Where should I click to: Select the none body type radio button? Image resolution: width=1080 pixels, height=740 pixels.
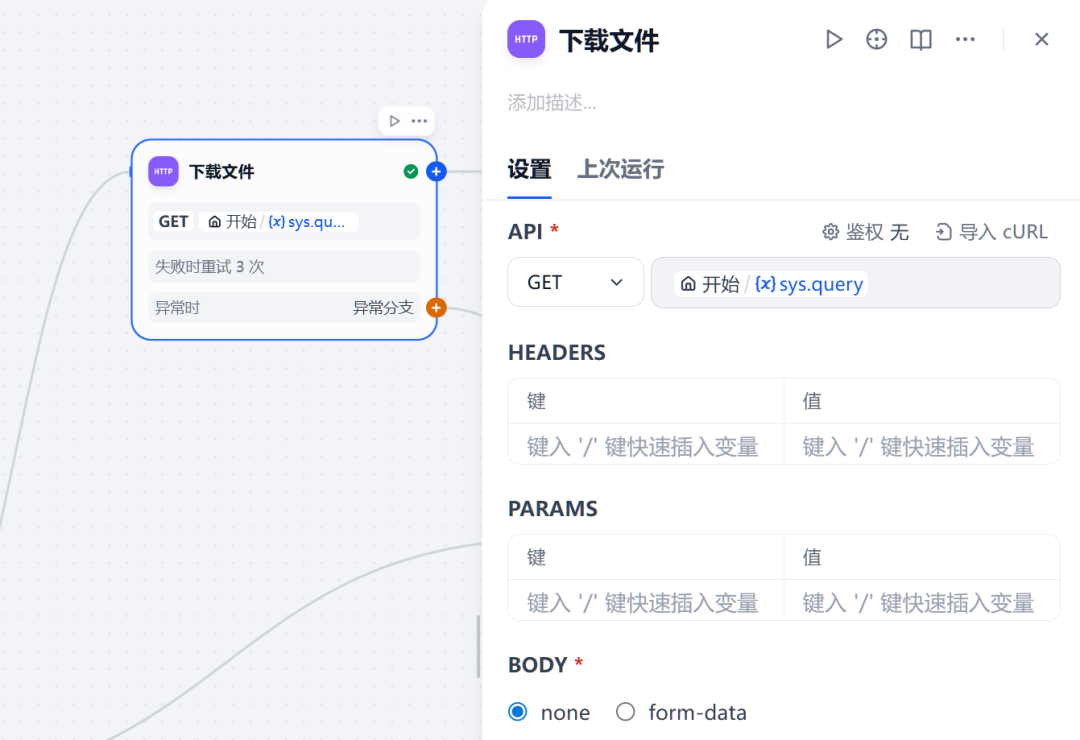[x=517, y=711]
